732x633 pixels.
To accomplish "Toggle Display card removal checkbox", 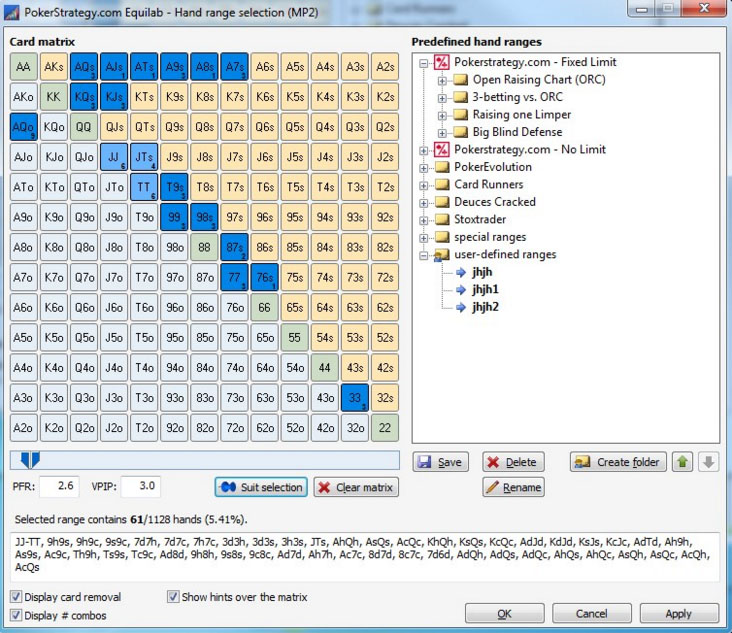I will [16, 597].
